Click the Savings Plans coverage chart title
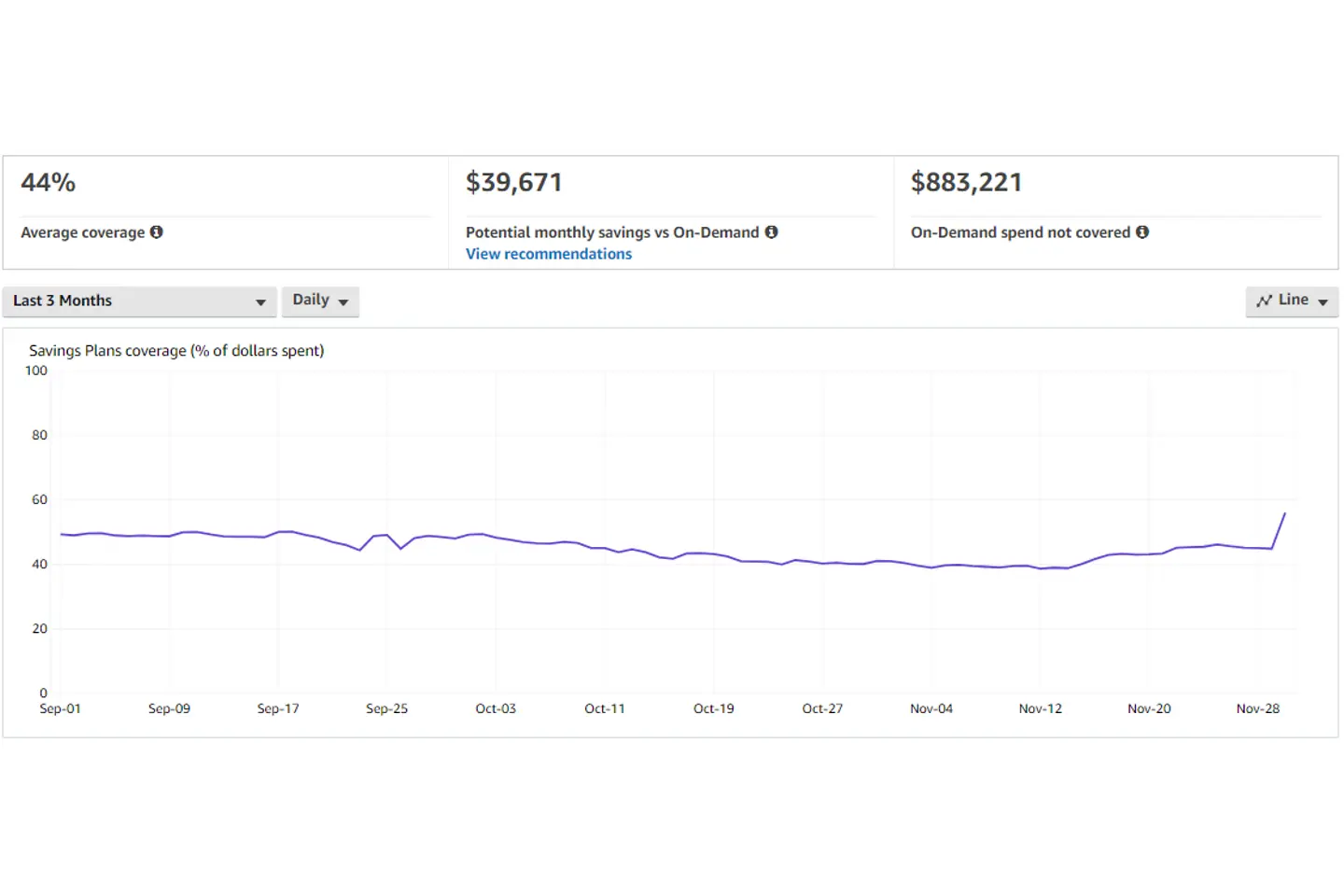Image resolution: width=1344 pixels, height=896 pixels. (x=176, y=351)
